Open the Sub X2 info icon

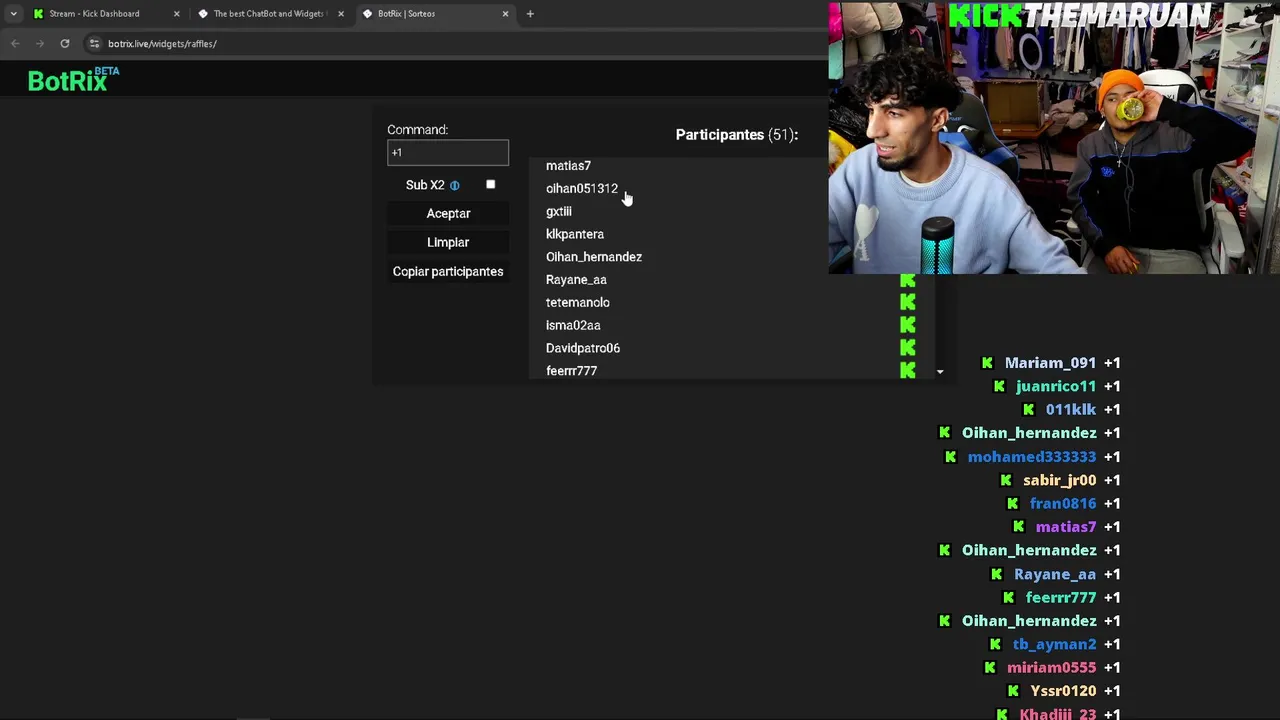[454, 185]
